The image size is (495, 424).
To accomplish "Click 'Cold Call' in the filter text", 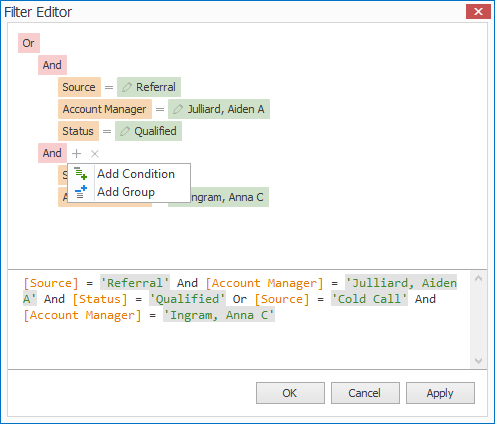I will pos(369,299).
